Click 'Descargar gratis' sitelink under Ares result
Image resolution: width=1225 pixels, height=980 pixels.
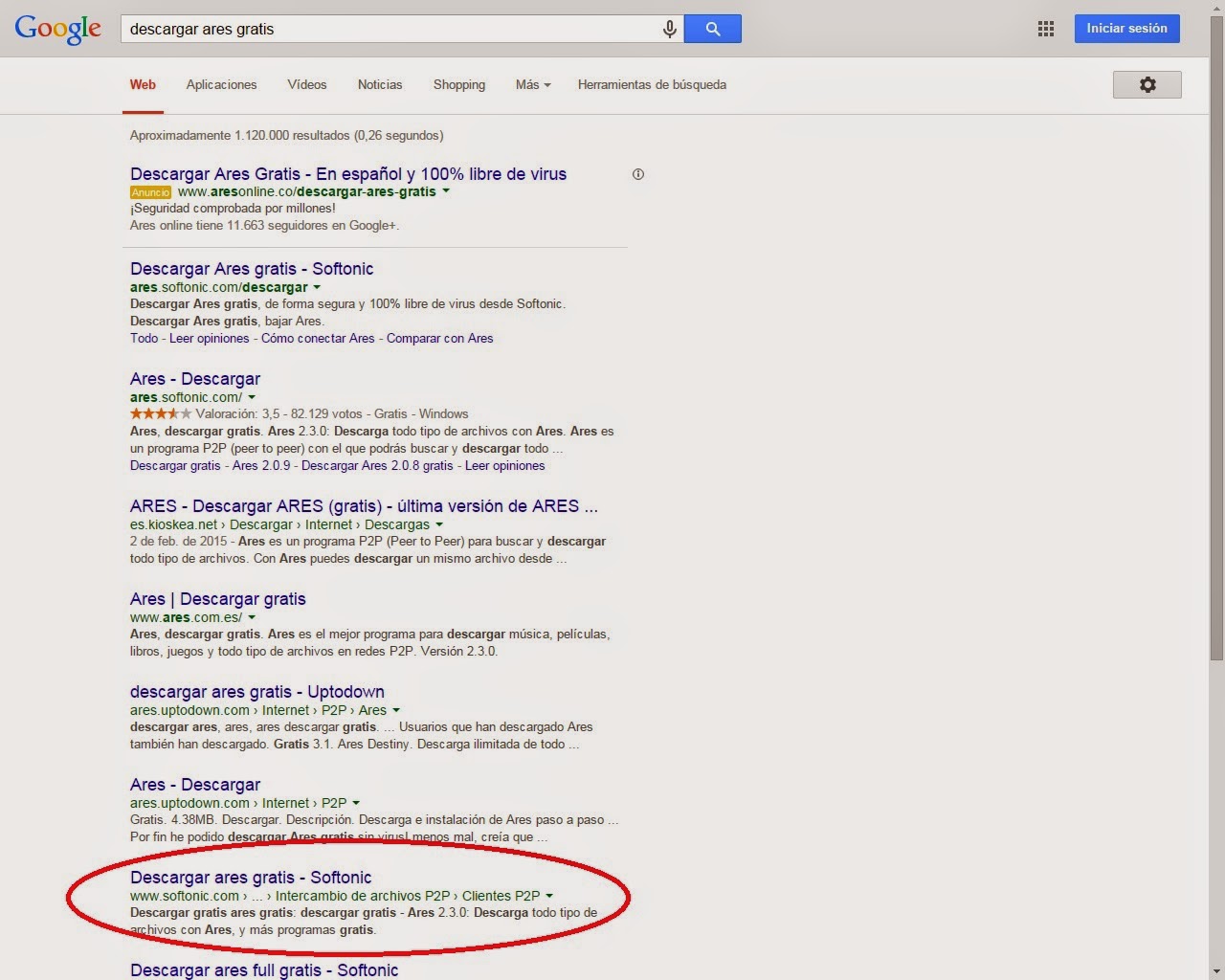pyautogui.click(x=175, y=466)
